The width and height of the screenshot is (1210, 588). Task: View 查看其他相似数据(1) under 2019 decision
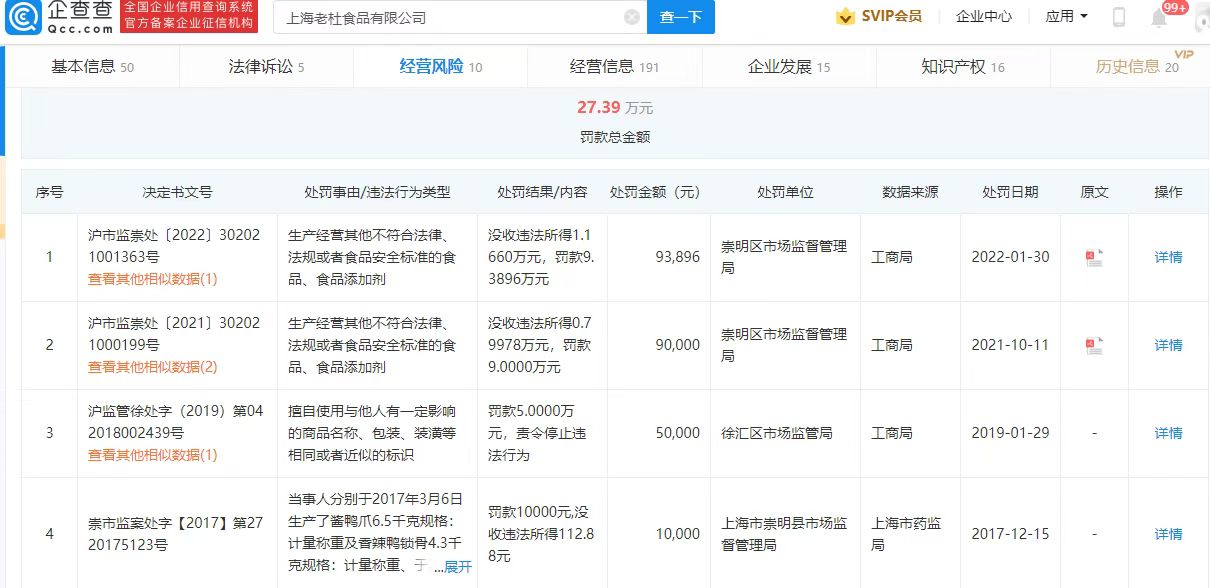[152, 455]
